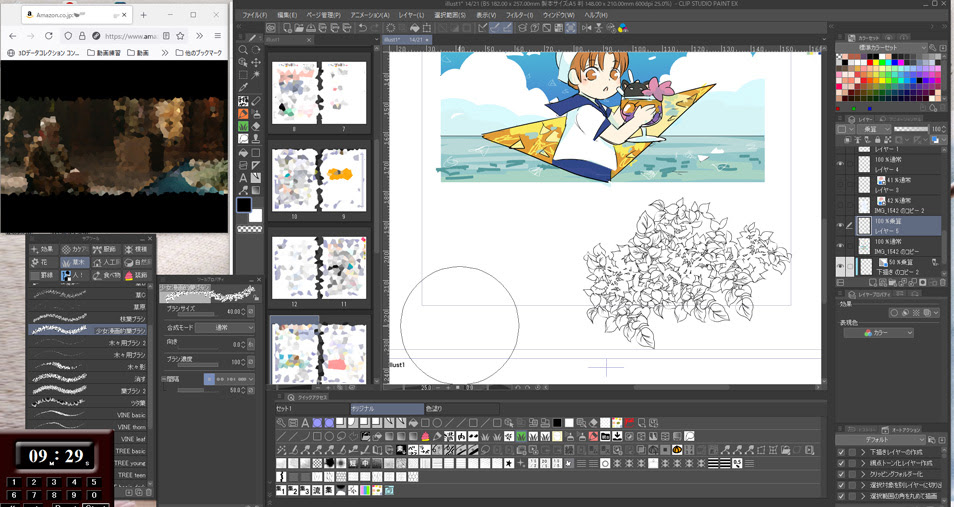Open the 動画練習 bookmark folder
Screen dimensions: 954x507
click(x=103, y=53)
